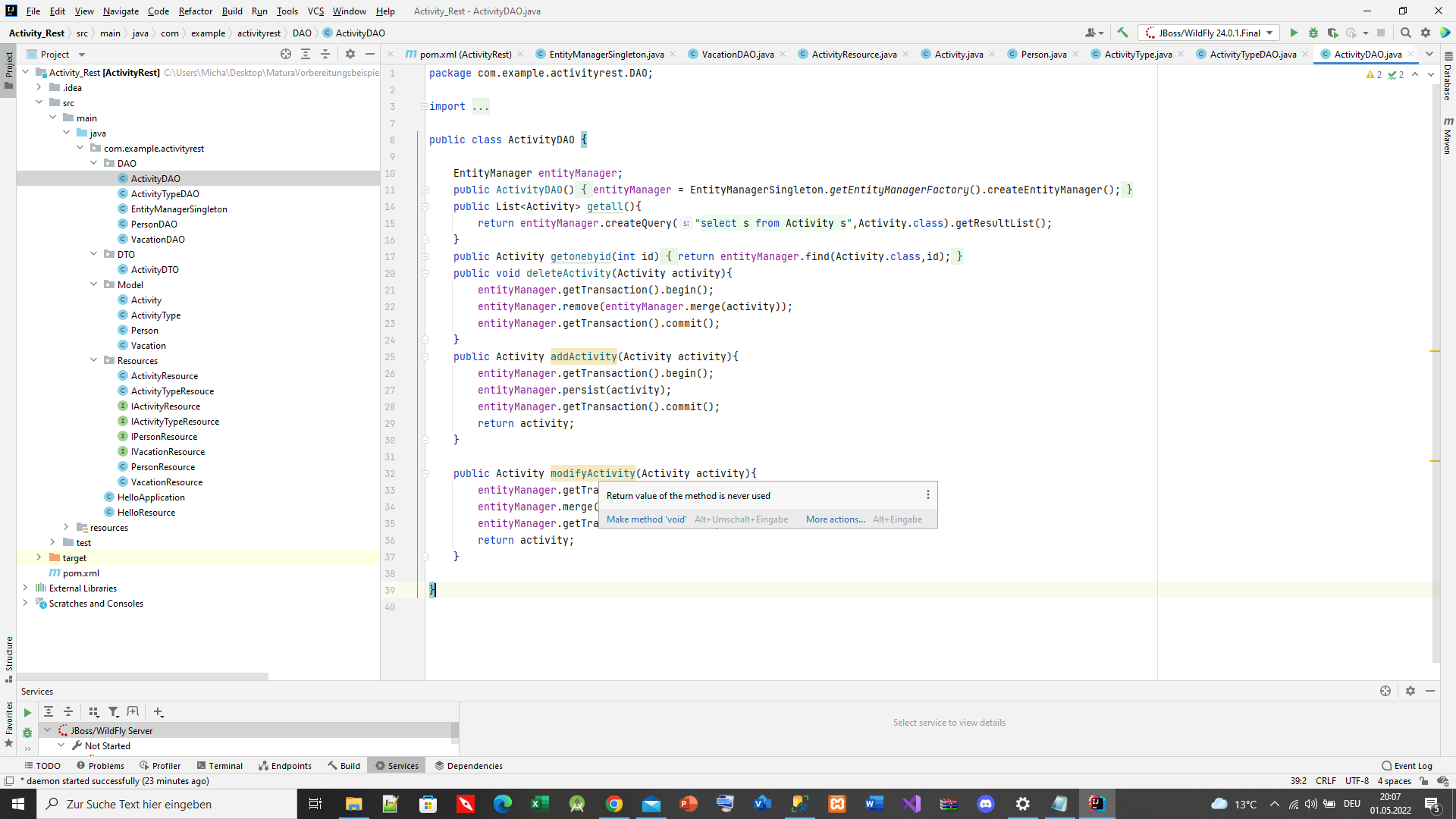This screenshot has width=1456, height=819.
Task: Click the Debug bug icon in toolbar
Action: pyautogui.click(x=1313, y=33)
